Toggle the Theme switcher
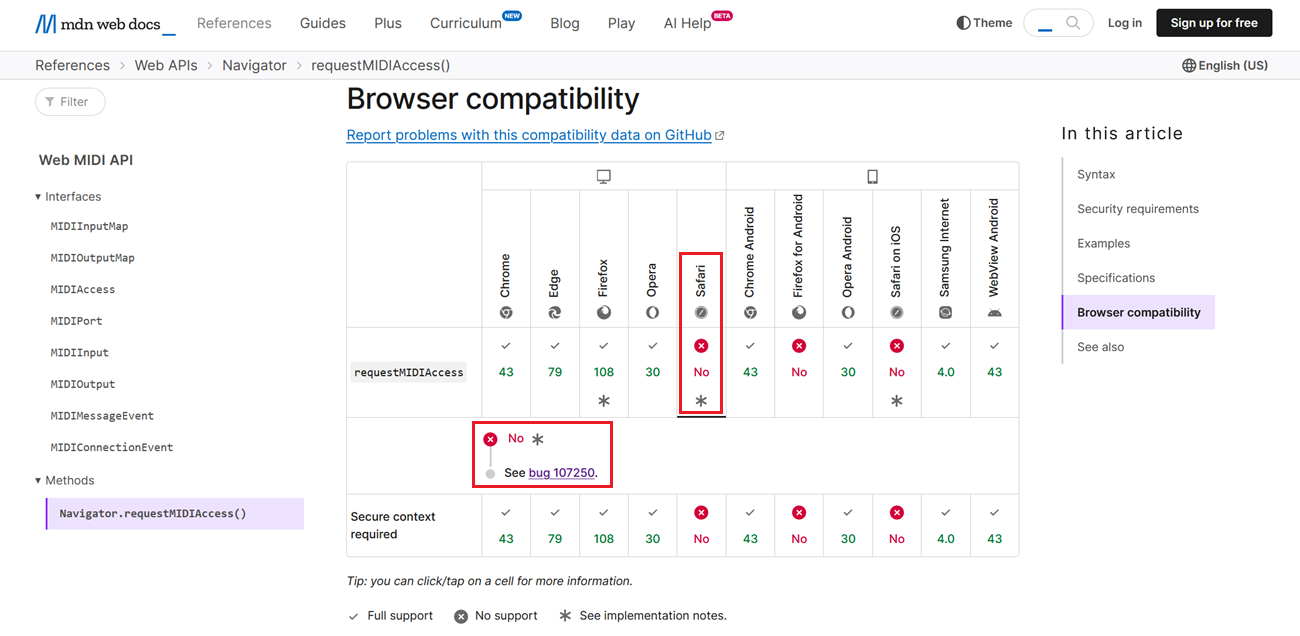The image size is (1300, 636). coord(984,23)
